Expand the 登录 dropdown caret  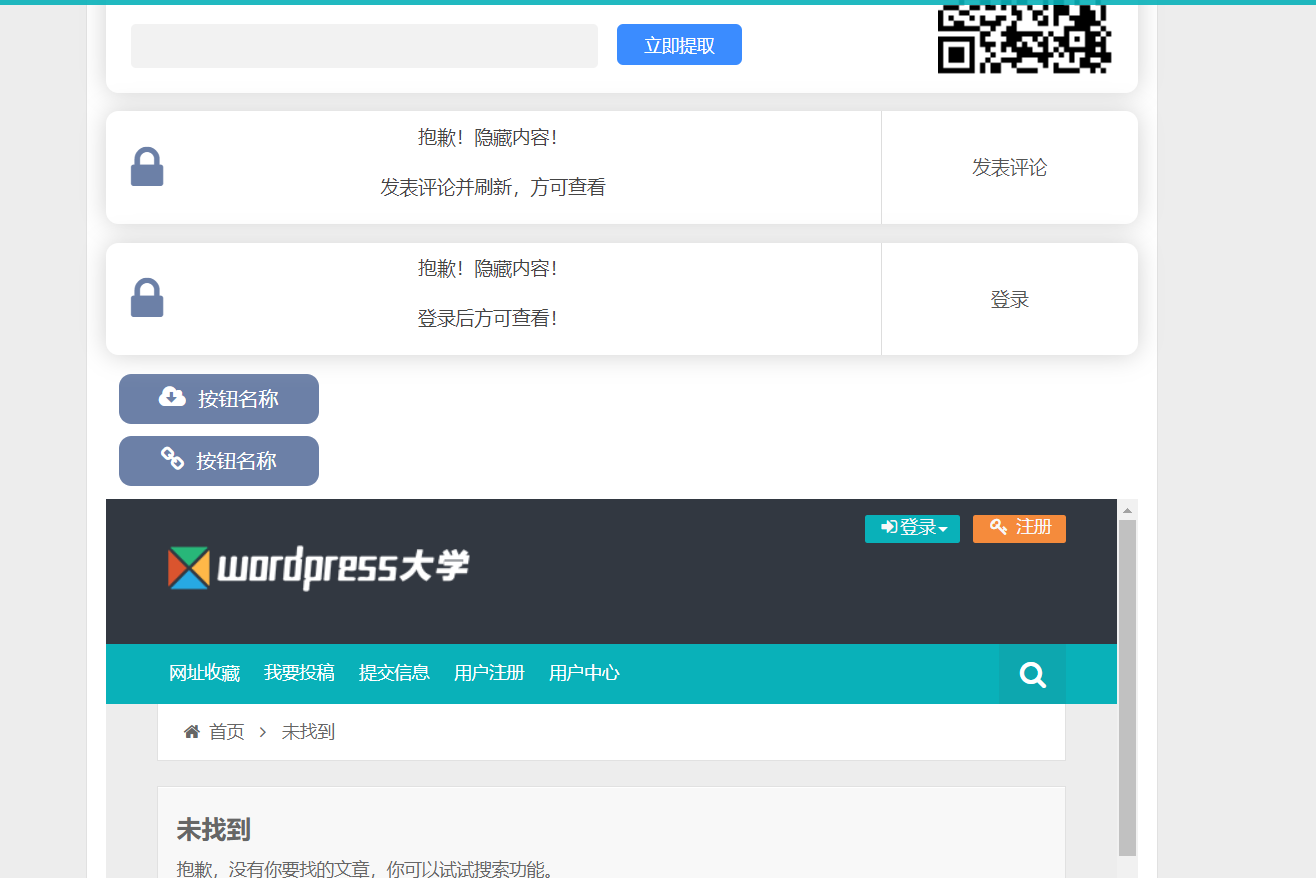[x=943, y=531]
